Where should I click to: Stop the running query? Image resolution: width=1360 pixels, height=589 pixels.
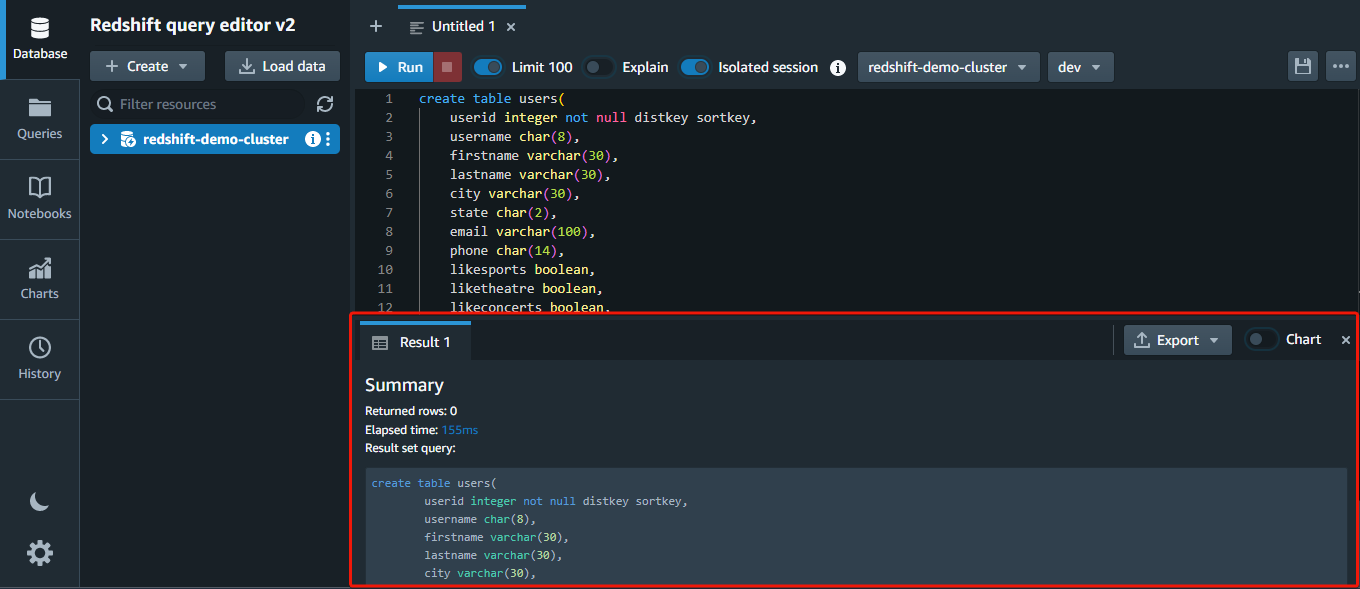pos(447,67)
